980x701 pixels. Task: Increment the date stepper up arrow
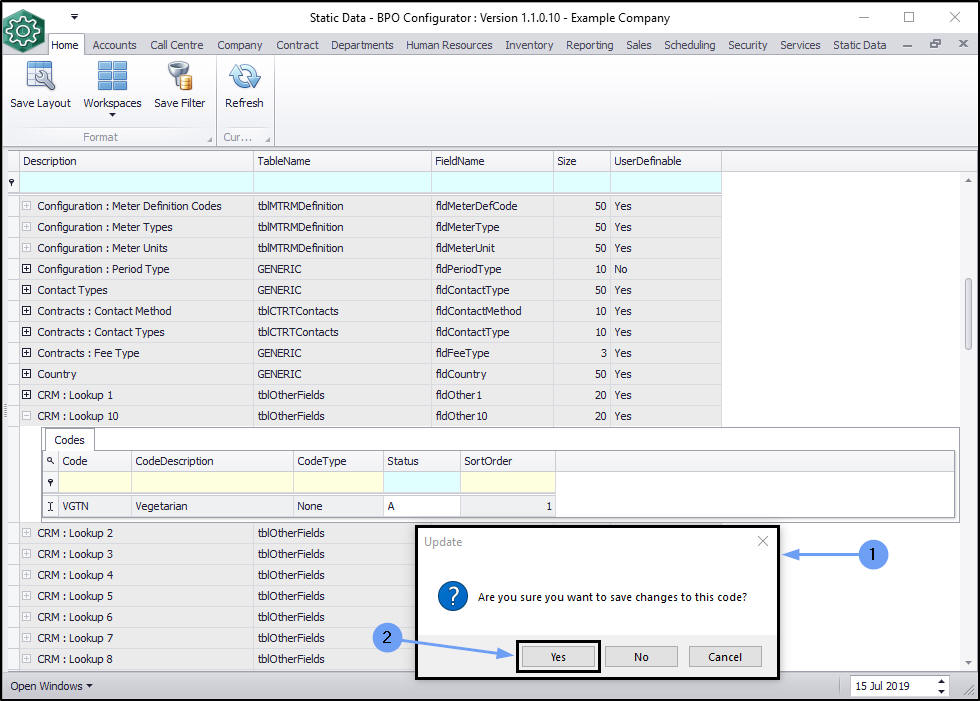pos(941,682)
